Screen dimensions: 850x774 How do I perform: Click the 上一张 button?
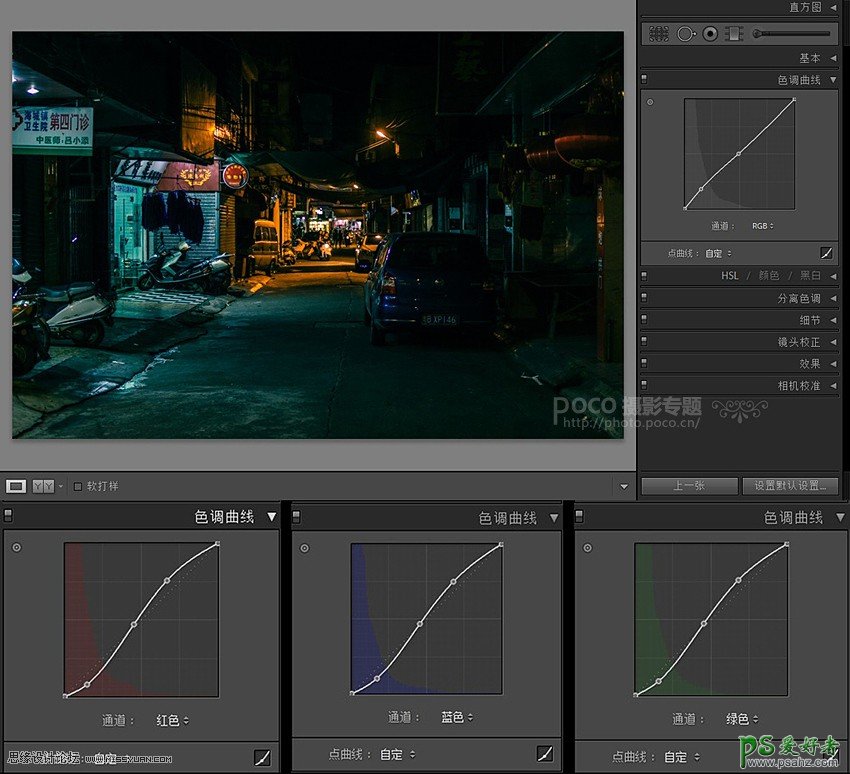coord(688,486)
